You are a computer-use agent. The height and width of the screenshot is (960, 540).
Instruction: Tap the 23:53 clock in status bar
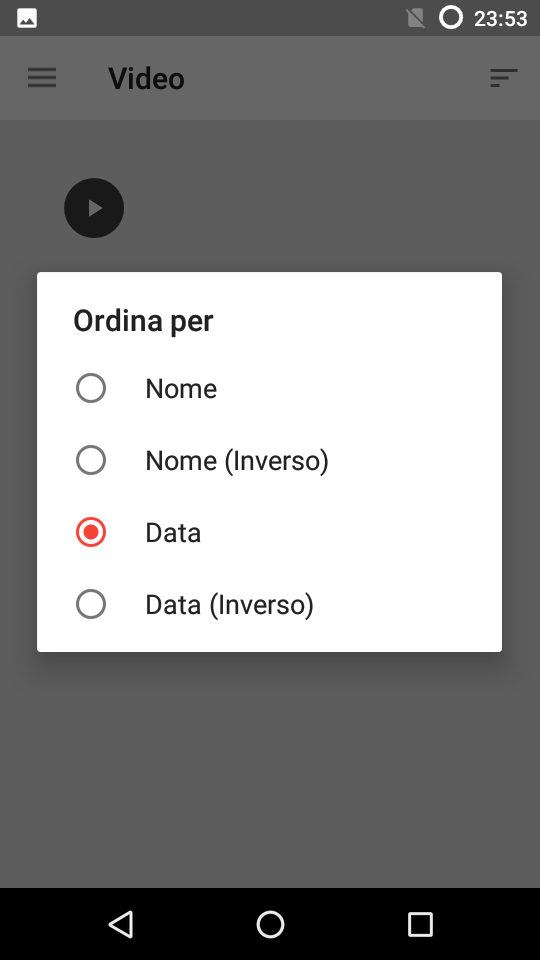coord(500,19)
